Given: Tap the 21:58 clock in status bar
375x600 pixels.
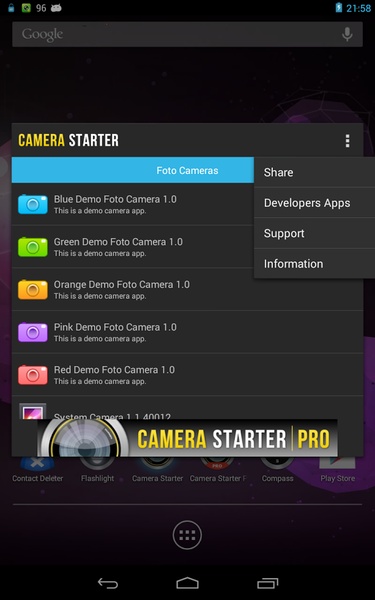Looking at the screenshot, I should (x=359, y=8).
